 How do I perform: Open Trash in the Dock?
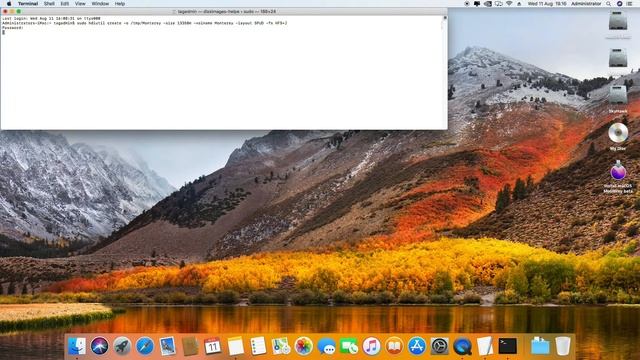pyautogui.click(x=563, y=346)
